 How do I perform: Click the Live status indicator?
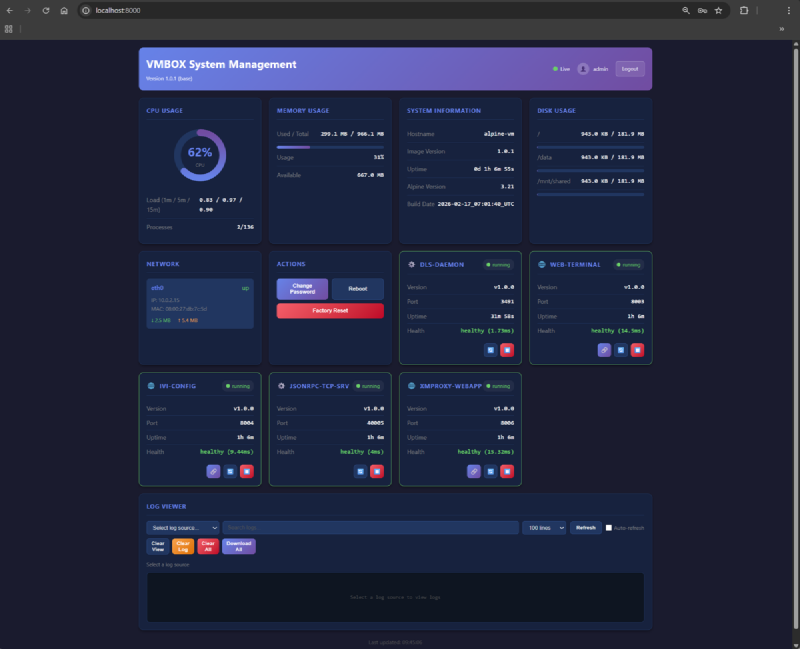[x=558, y=68]
